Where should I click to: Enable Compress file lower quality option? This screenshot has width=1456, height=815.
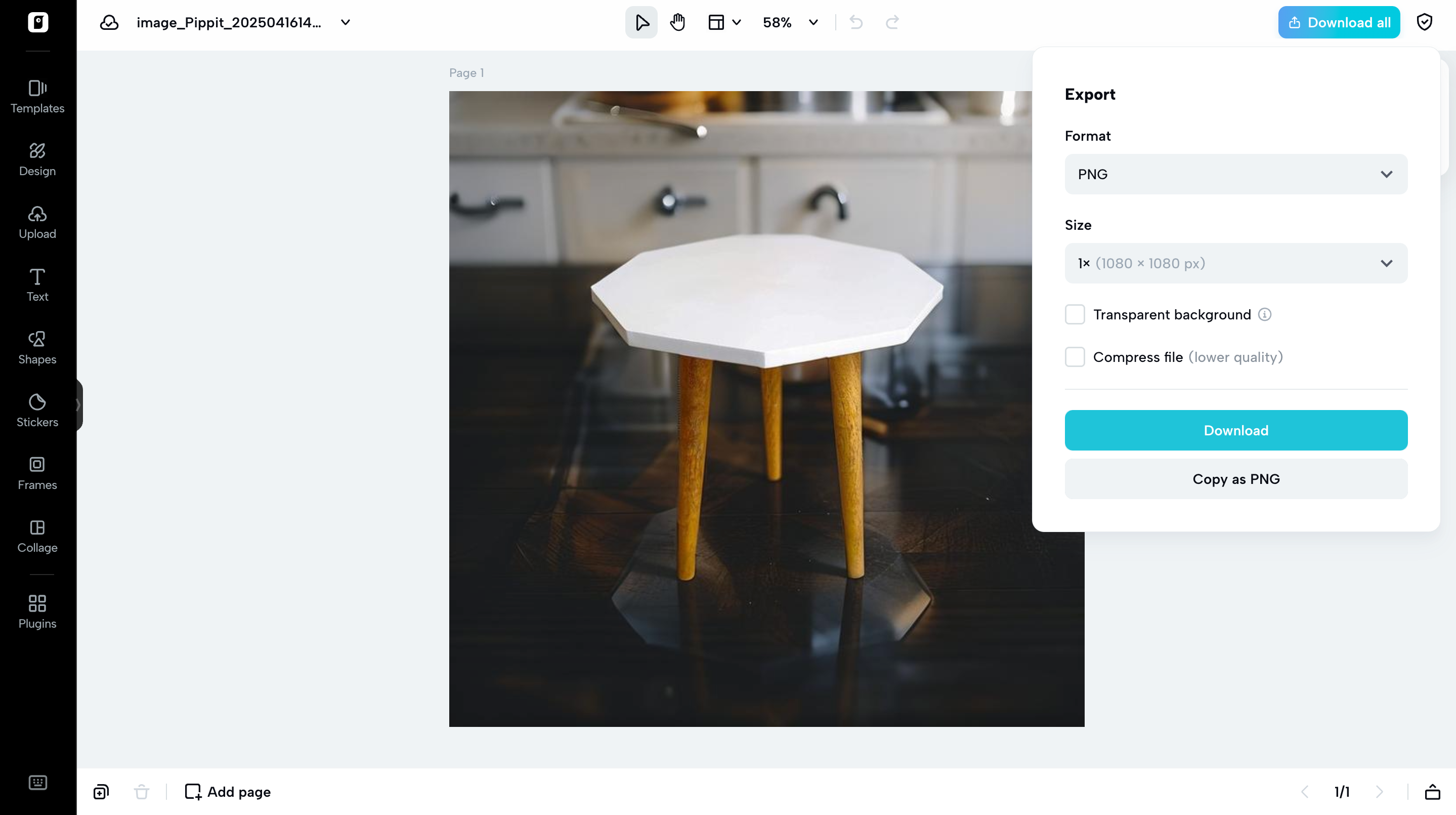[1075, 357]
